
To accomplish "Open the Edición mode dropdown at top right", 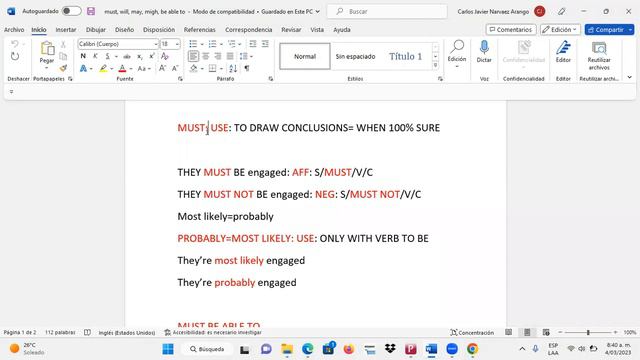I will (560, 29).
